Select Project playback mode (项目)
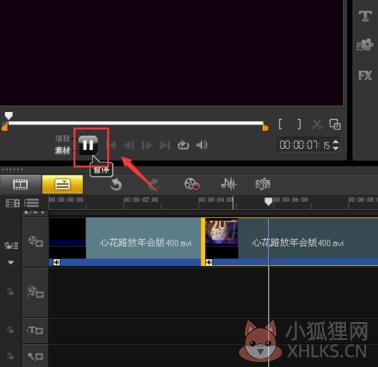378x367 pixels. click(63, 139)
